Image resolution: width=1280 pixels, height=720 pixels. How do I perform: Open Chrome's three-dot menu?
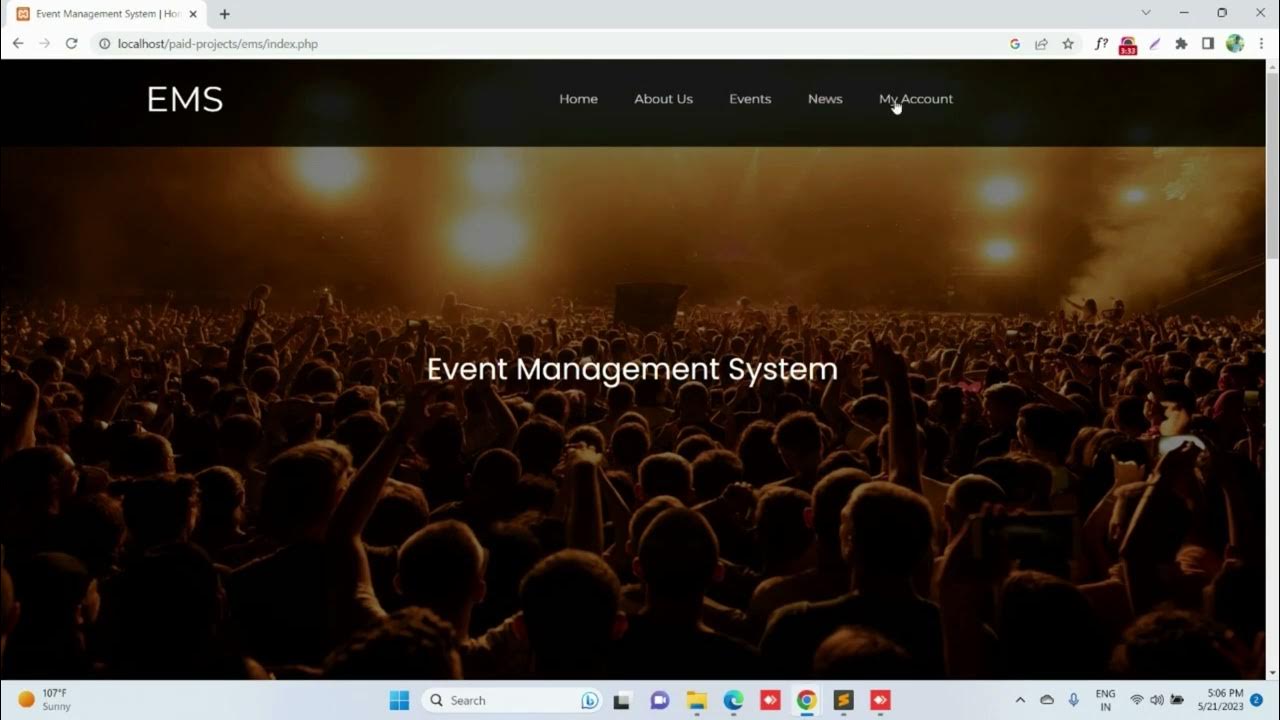point(1261,44)
